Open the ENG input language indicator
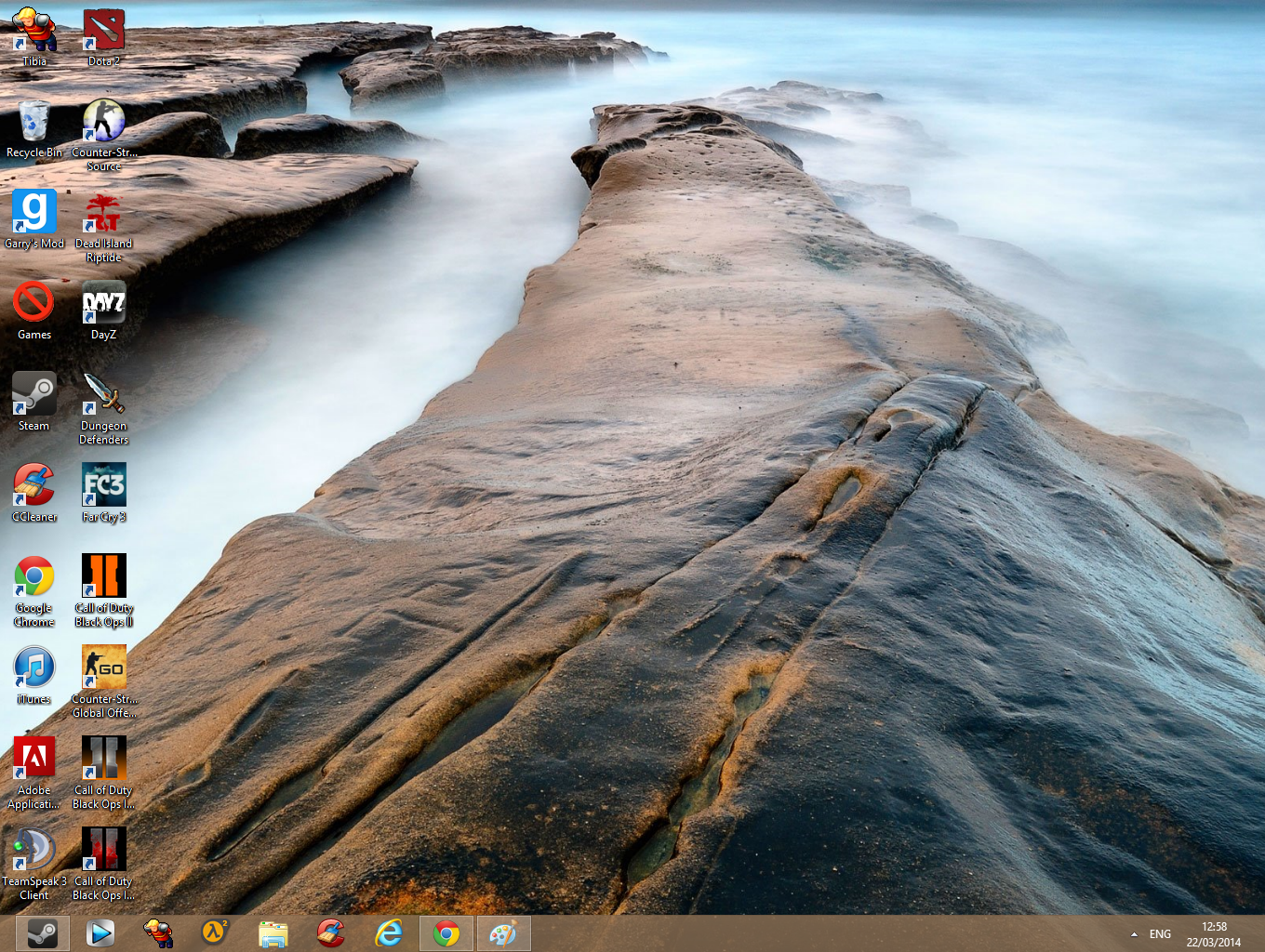Image resolution: width=1265 pixels, height=952 pixels. (x=1160, y=934)
